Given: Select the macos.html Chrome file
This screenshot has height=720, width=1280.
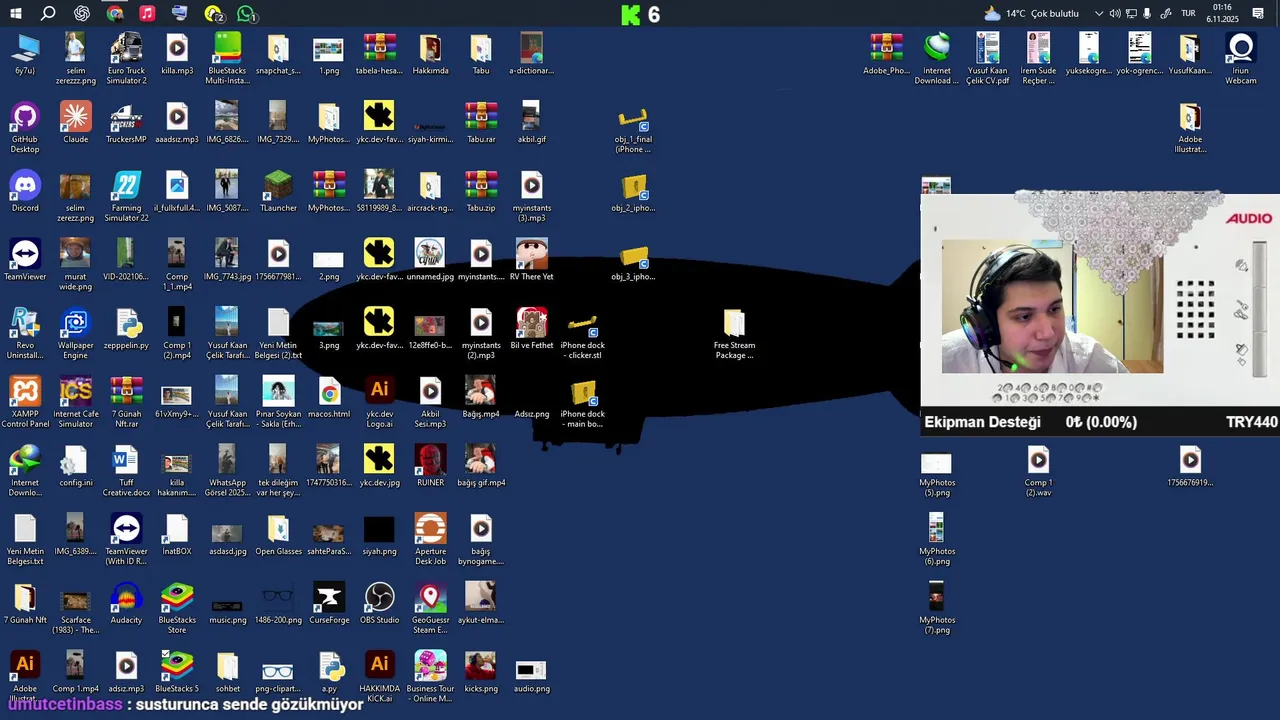Looking at the screenshot, I should click(x=329, y=398).
